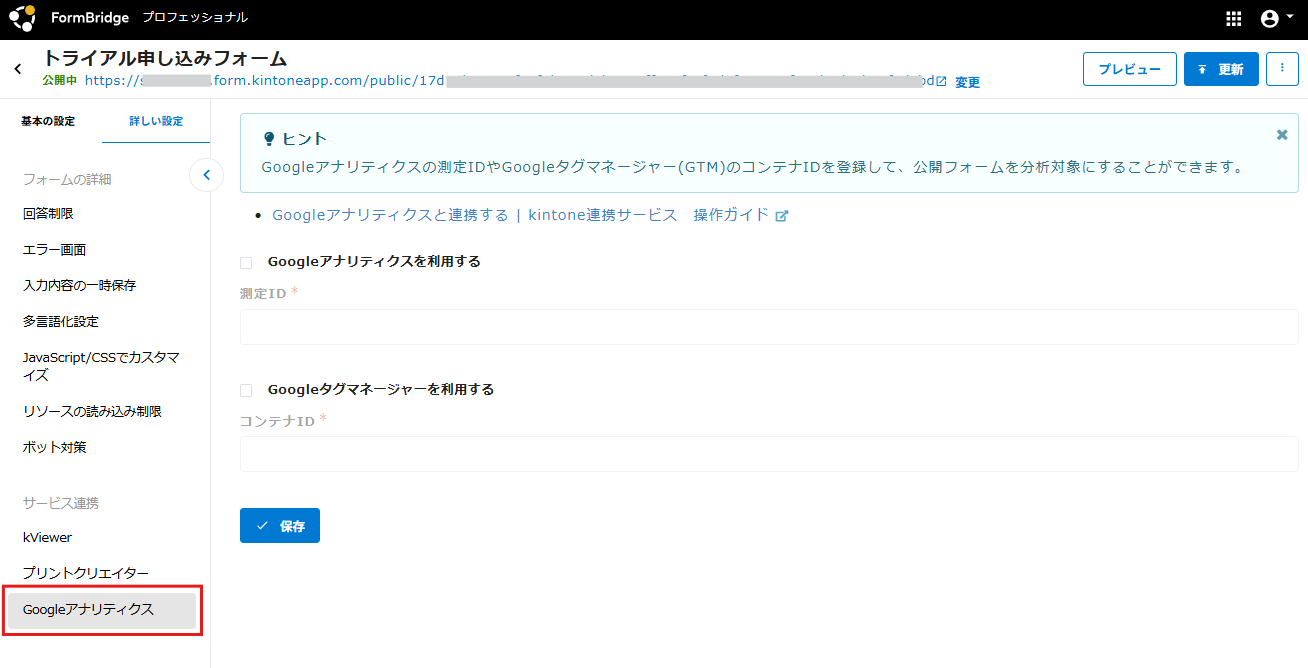1308x668 pixels.
Task: Open JavaScript/CSSでカスタマイズ settings
Action: [101, 366]
